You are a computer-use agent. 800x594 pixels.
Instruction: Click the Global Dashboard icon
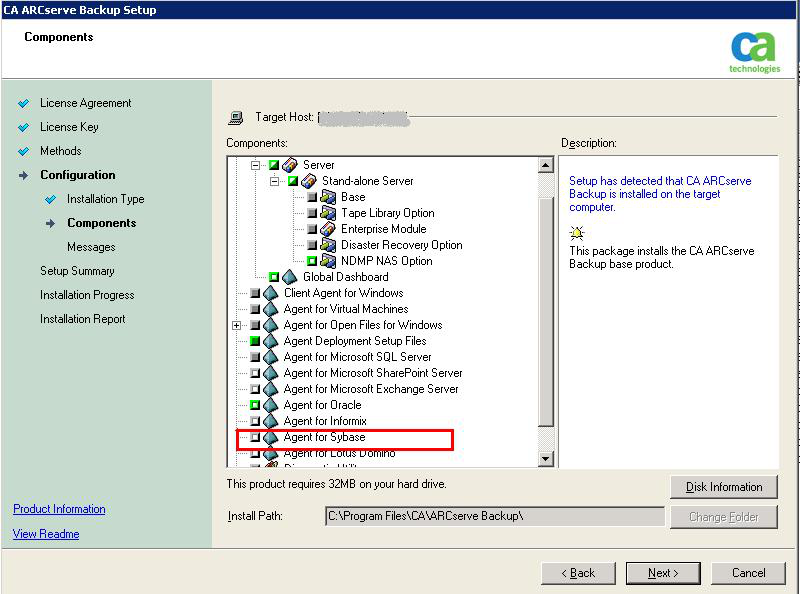[289, 277]
